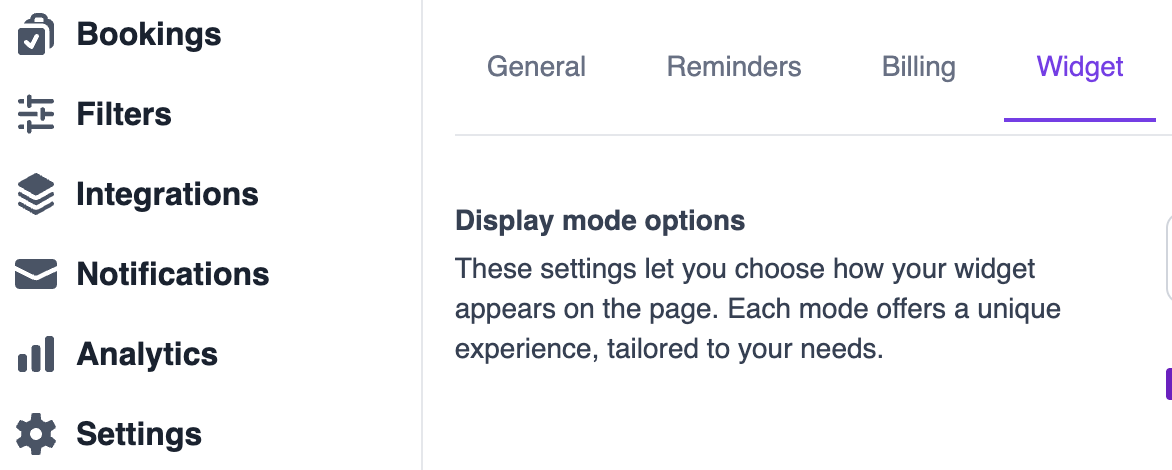Click the Filters sliders icon
This screenshot has height=470, width=1172.
36,115
